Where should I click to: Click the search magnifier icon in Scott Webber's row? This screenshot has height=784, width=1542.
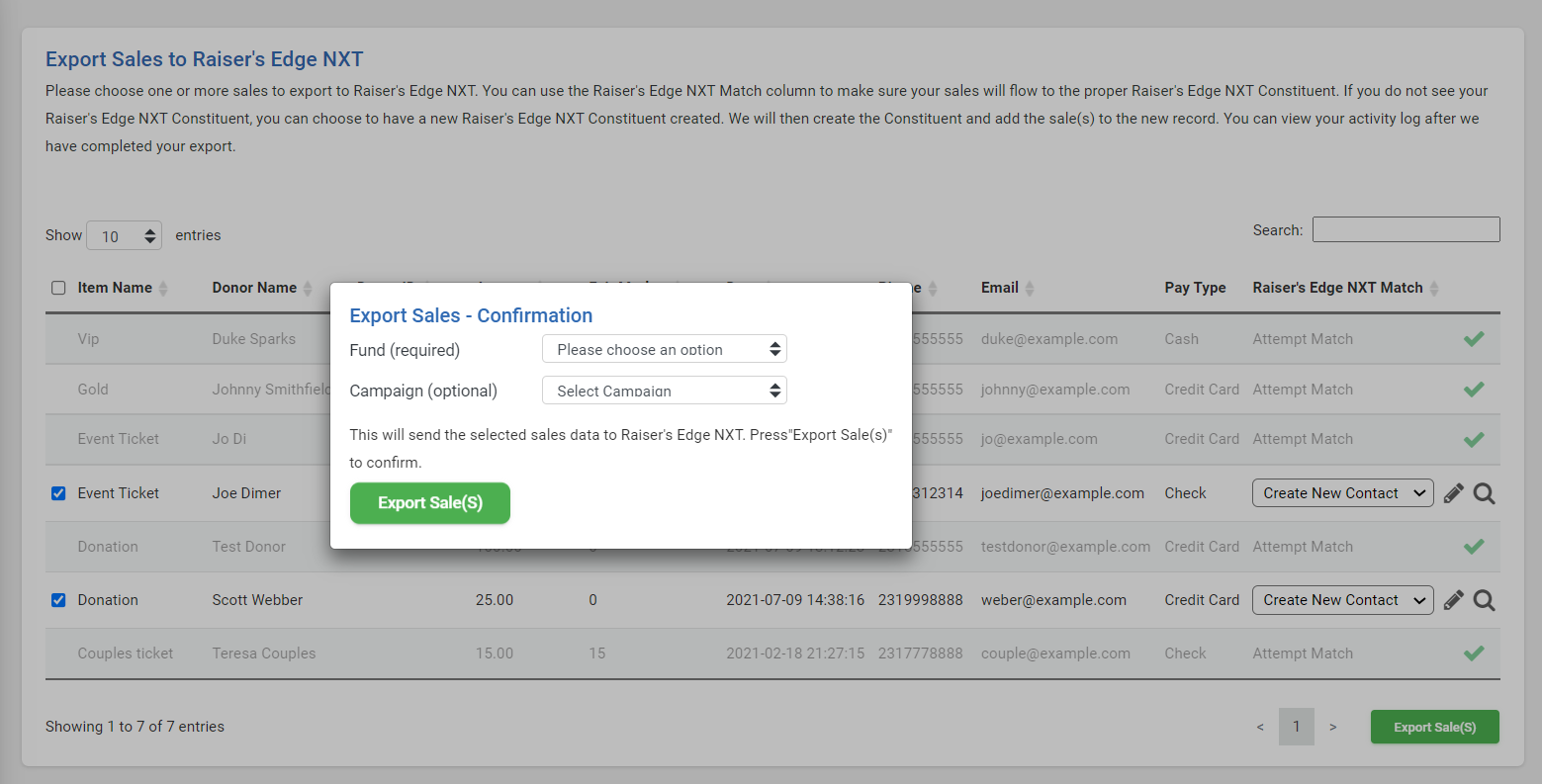click(x=1484, y=600)
